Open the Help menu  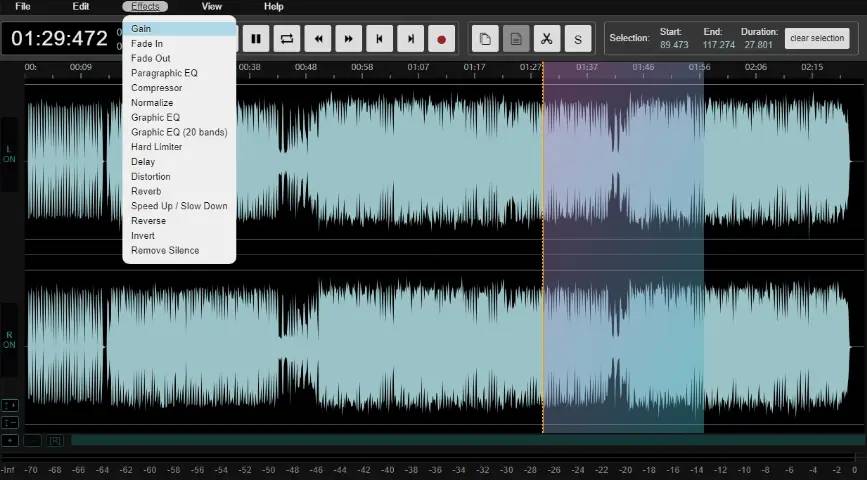(274, 7)
